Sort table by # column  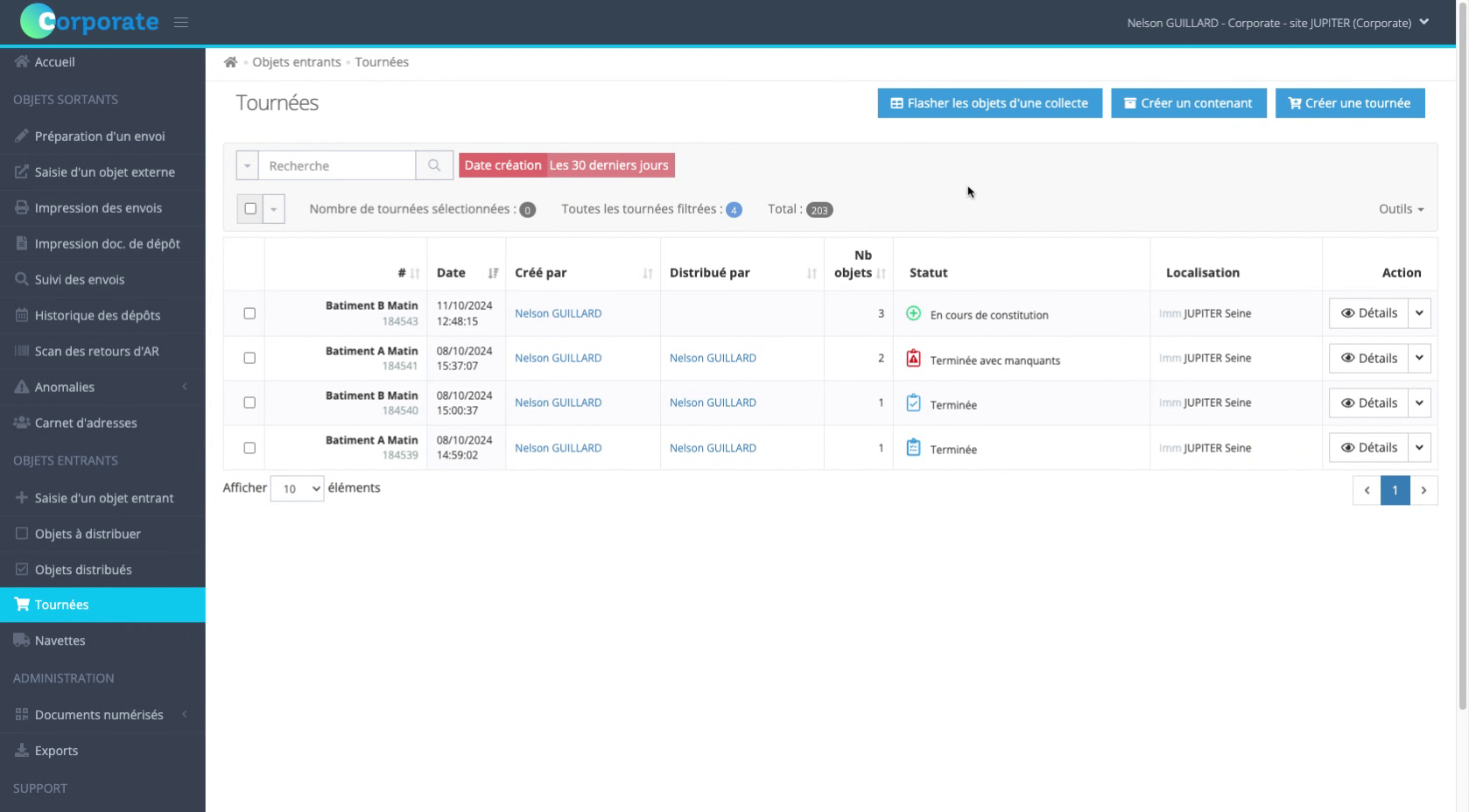click(x=415, y=273)
